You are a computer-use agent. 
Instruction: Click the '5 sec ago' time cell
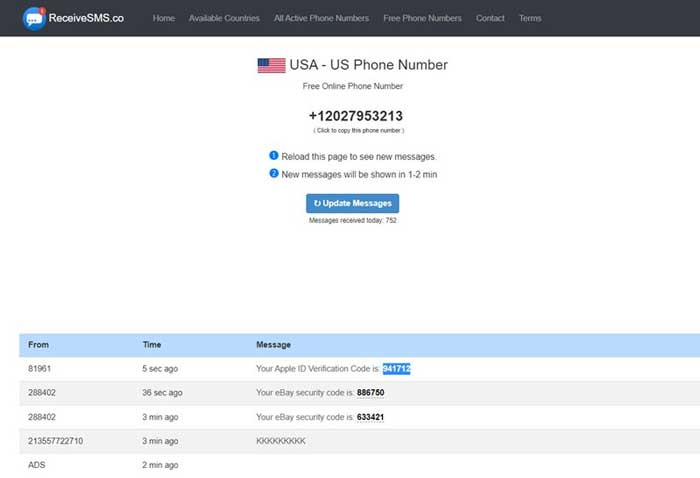tap(160, 369)
